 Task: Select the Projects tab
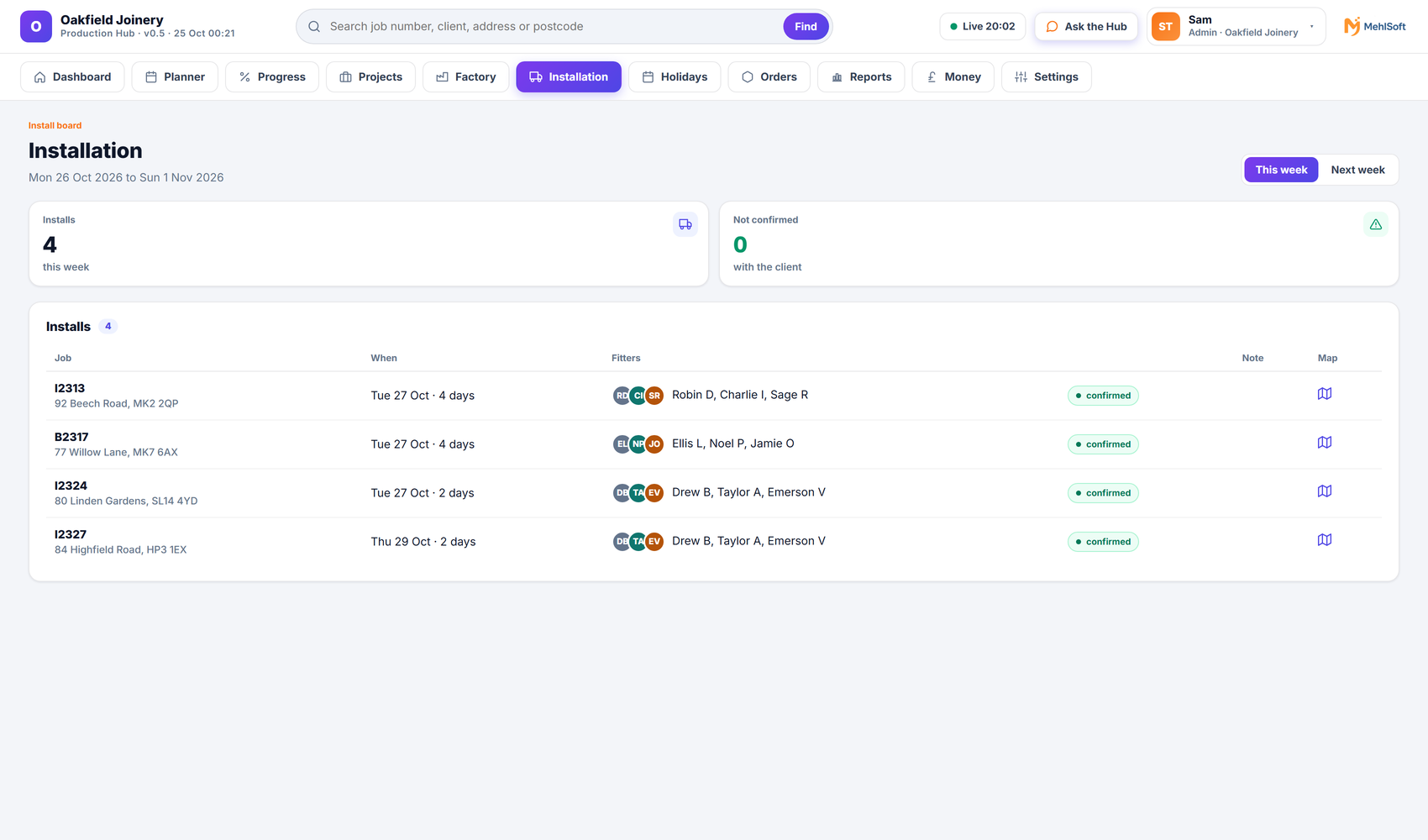coord(370,77)
